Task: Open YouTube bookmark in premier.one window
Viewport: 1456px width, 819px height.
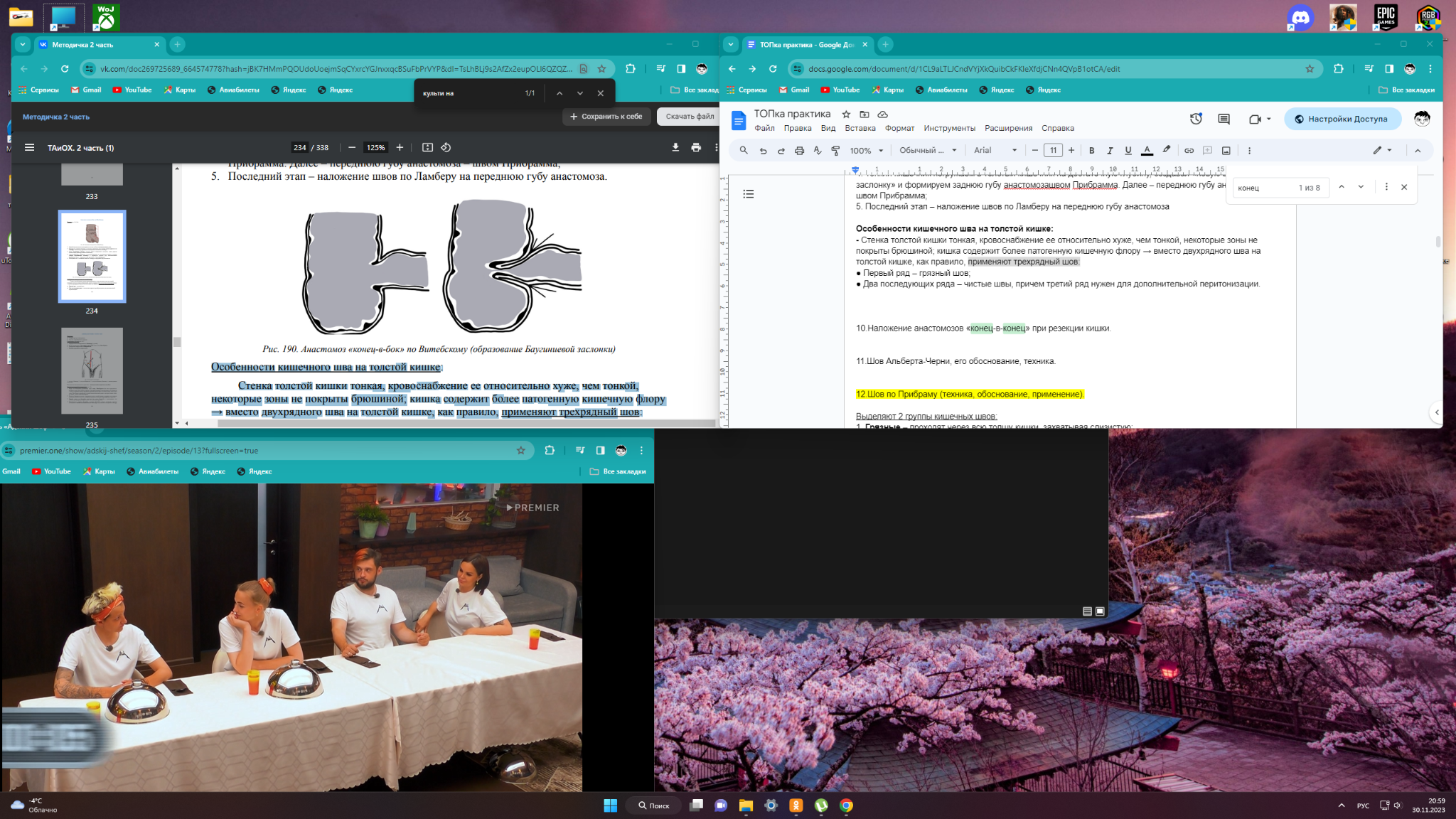Action: pos(51,471)
